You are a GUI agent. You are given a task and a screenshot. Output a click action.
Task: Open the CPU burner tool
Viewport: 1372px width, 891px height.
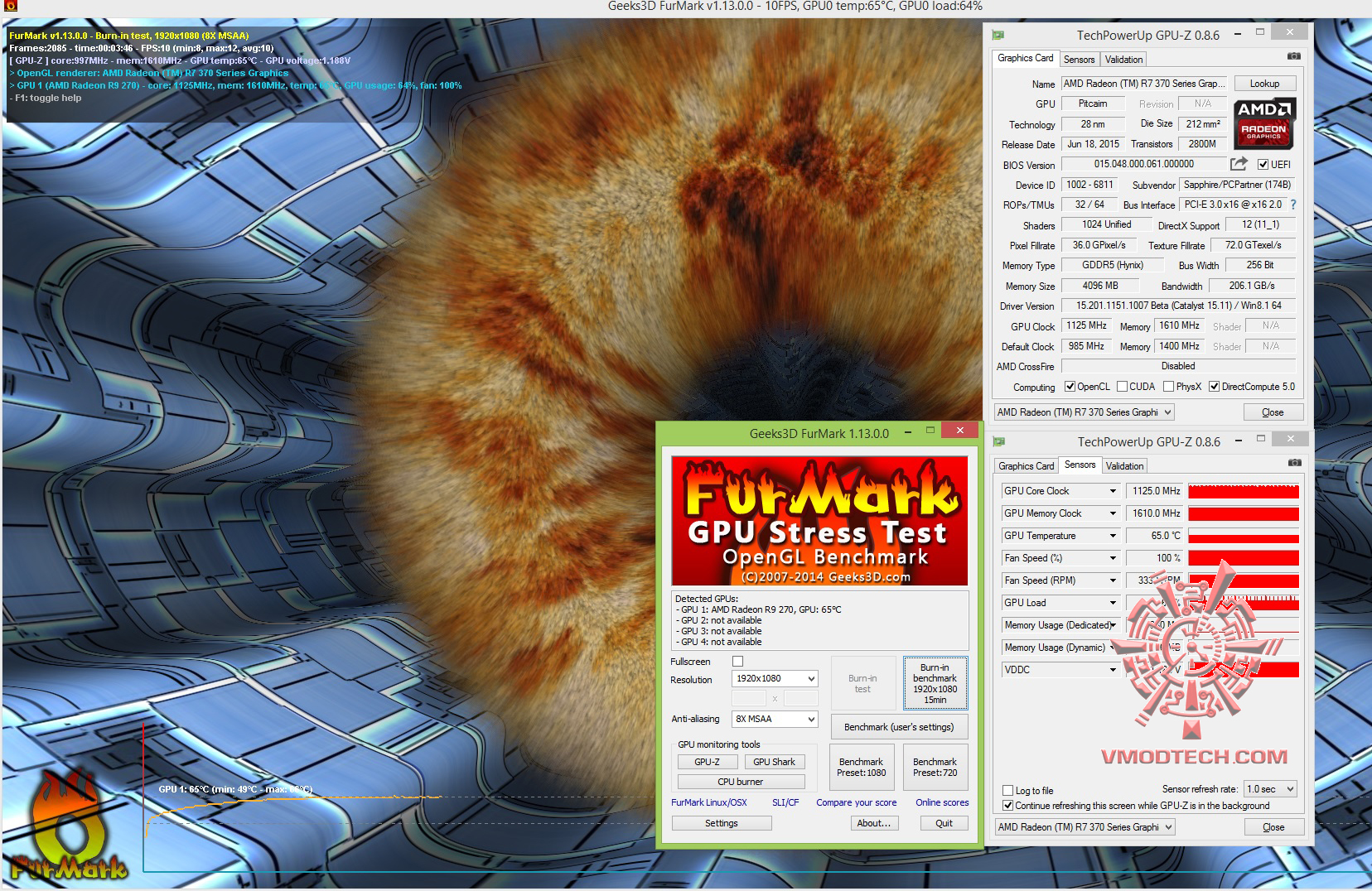coord(741,782)
